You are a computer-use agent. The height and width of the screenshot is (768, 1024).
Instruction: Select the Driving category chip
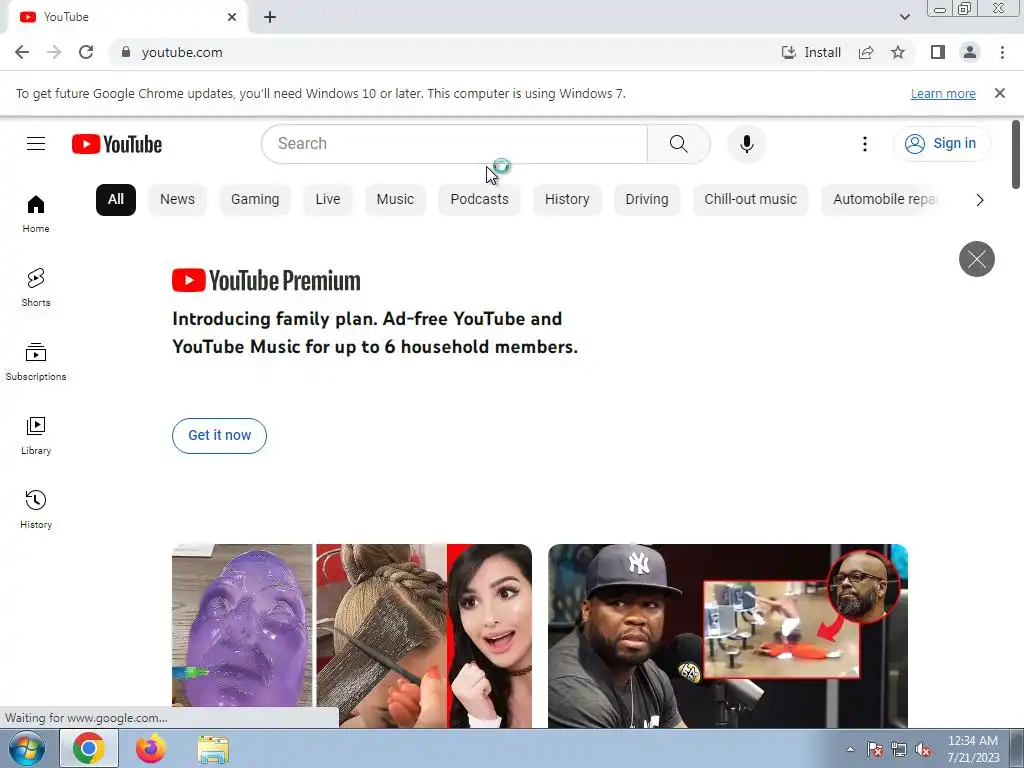pos(647,200)
